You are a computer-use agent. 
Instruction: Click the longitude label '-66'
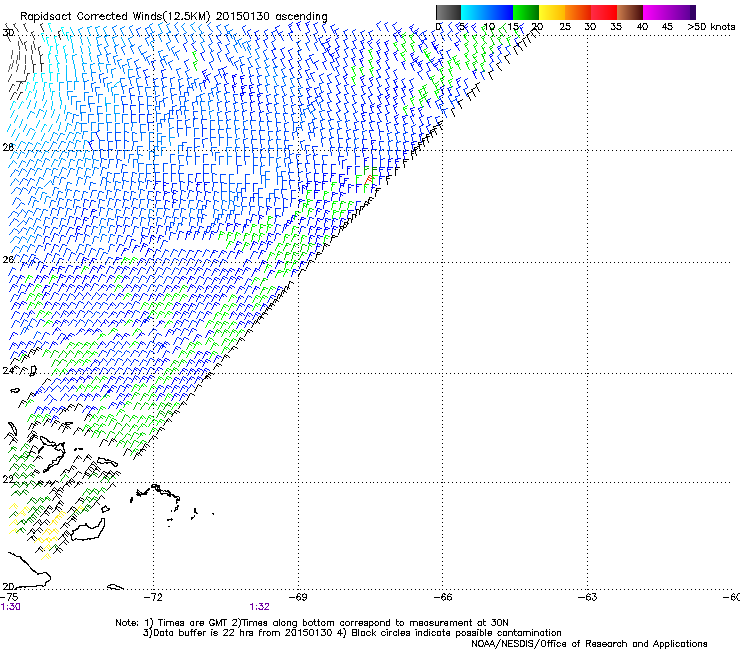[443, 597]
